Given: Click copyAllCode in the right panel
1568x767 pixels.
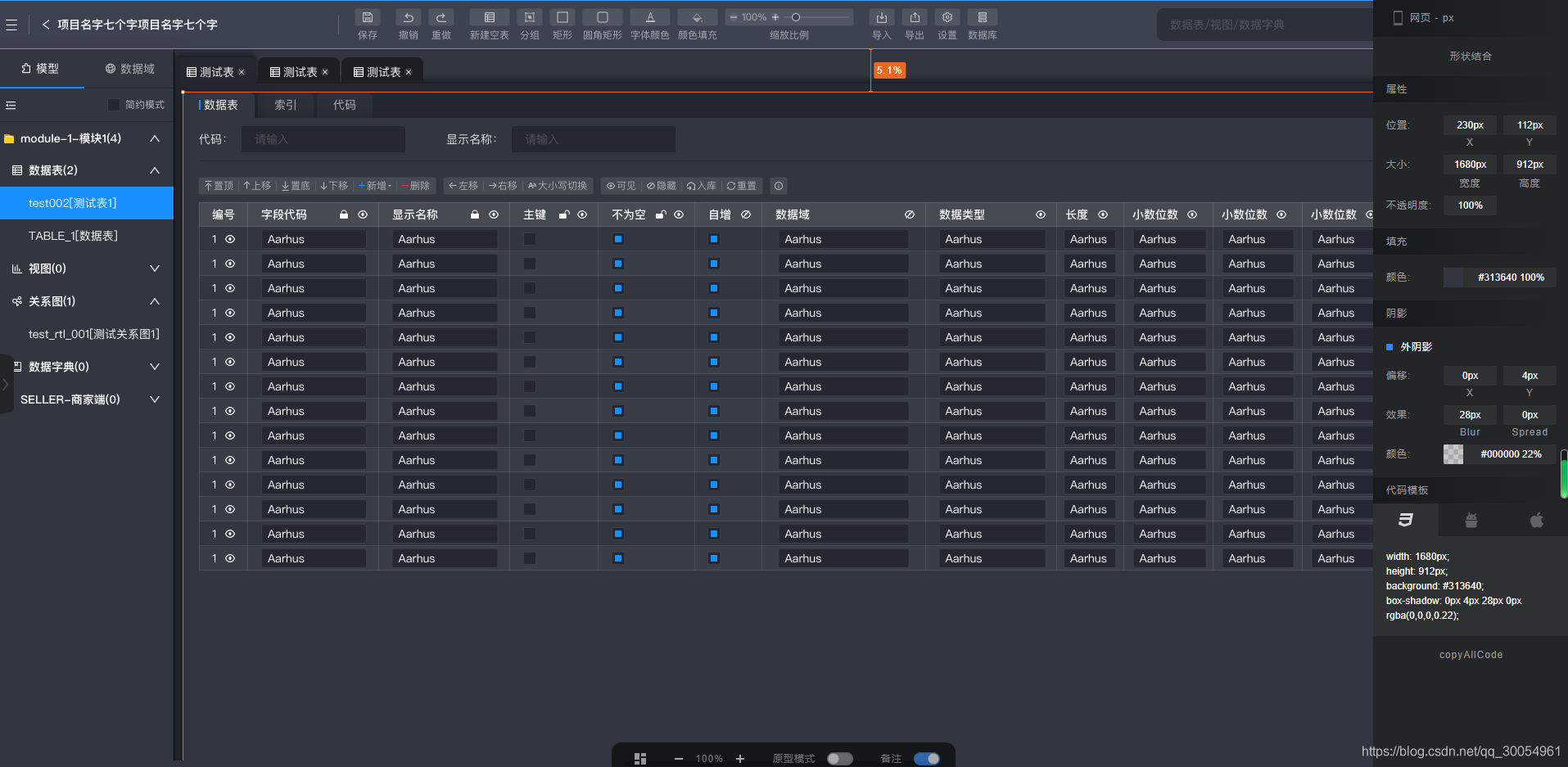Looking at the screenshot, I should [1471, 655].
